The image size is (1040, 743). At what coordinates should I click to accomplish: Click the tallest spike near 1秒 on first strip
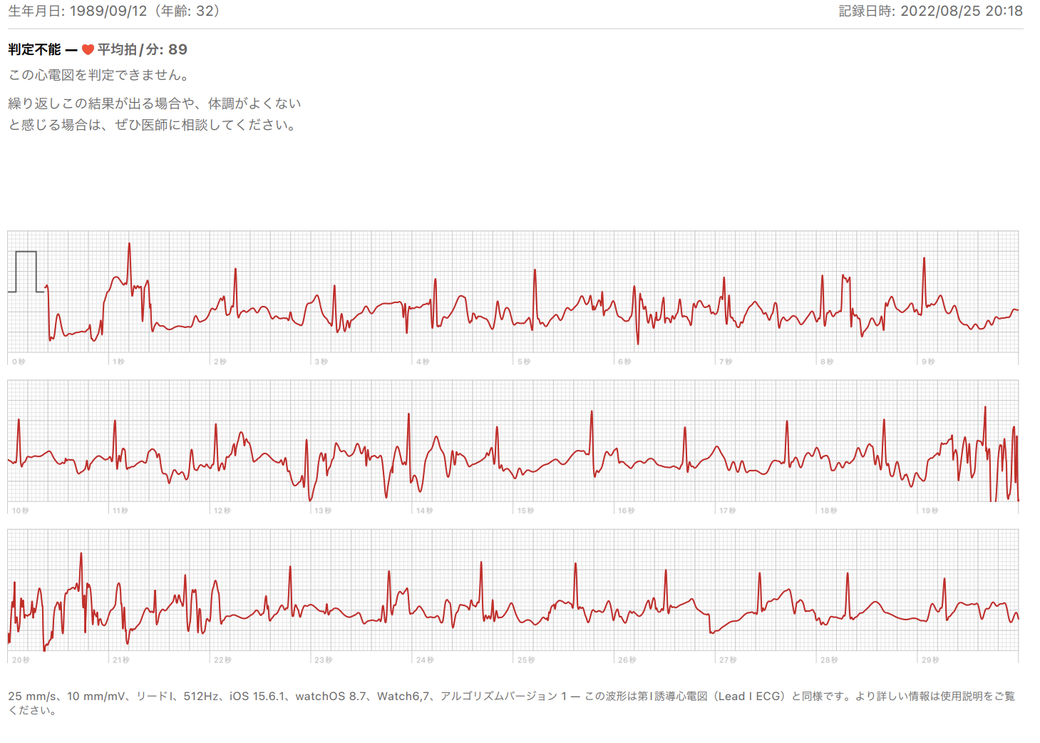[129, 246]
